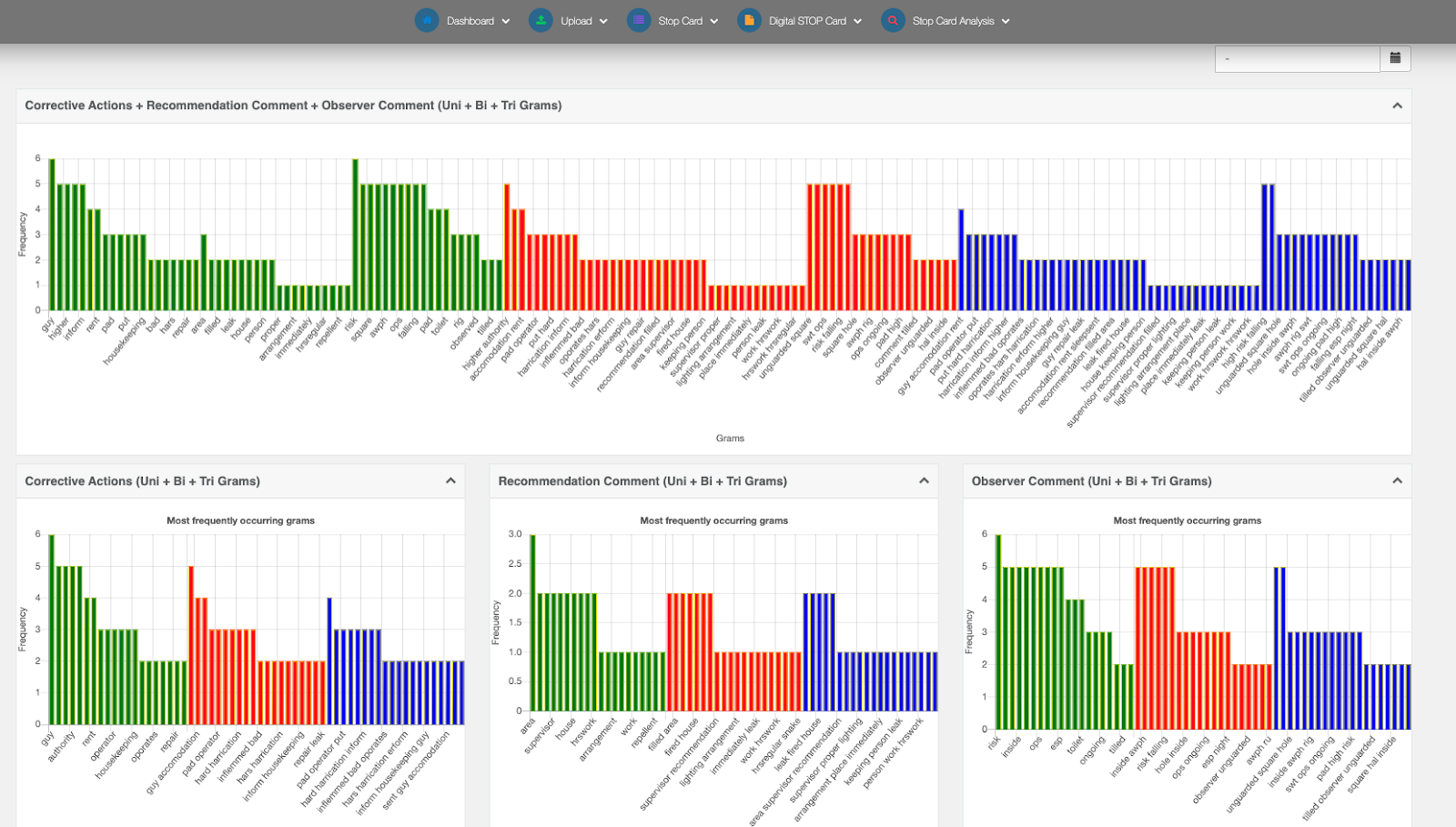Click the 'Observer Comment (Uni + Bi + Tri Grams)' heading

pyautogui.click(x=1091, y=481)
